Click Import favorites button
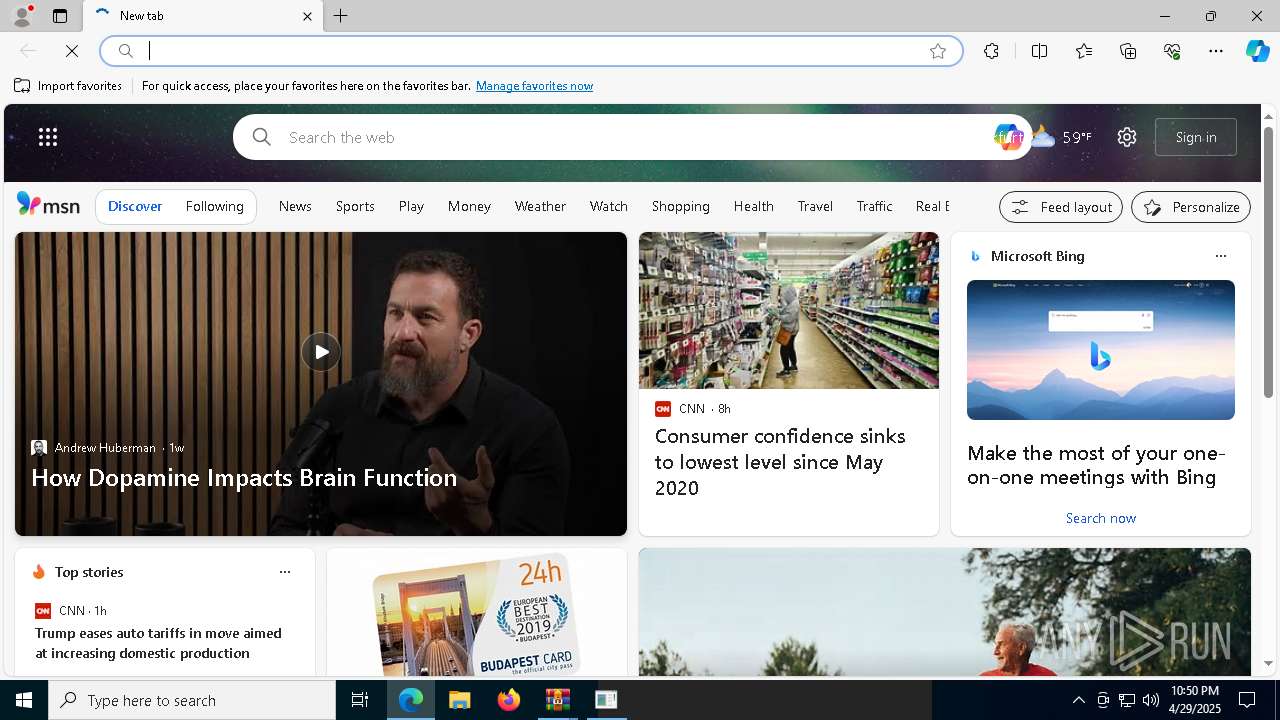 click(68, 86)
